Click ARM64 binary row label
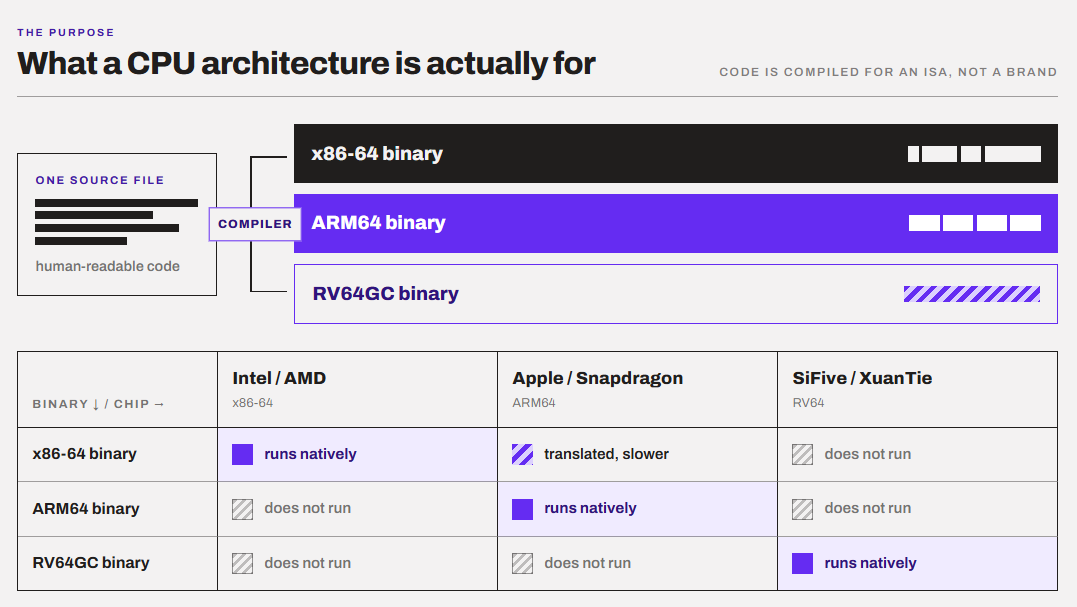This screenshot has width=1077, height=607. click(x=86, y=509)
